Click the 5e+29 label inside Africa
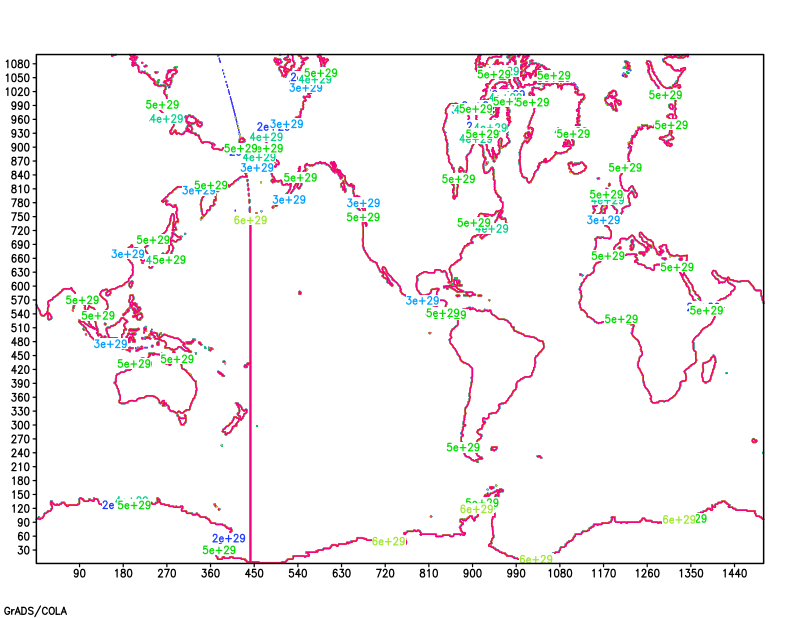Image resolution: width=800 pixels, height=618 pixels. tap(621, 320)
